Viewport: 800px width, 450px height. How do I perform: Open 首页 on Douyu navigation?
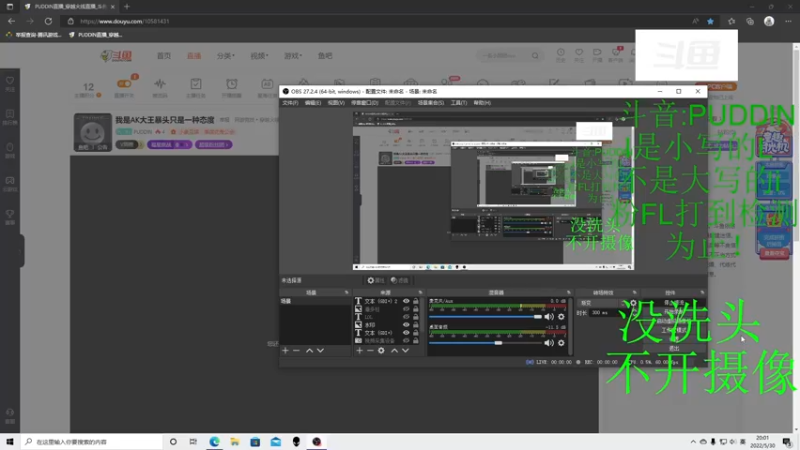click(164, 56)
